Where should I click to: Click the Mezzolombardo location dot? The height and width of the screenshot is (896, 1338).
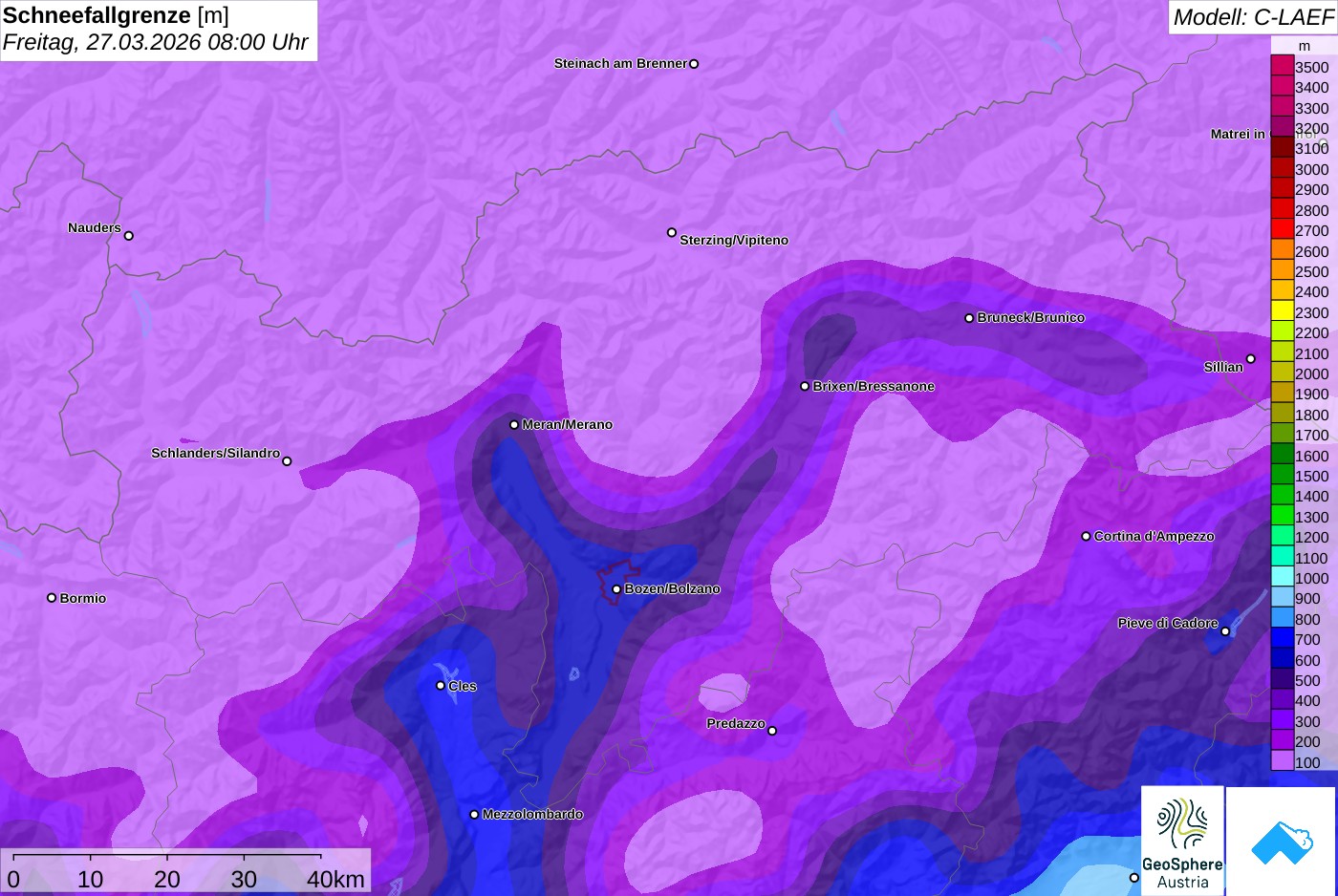pos(474,815)
